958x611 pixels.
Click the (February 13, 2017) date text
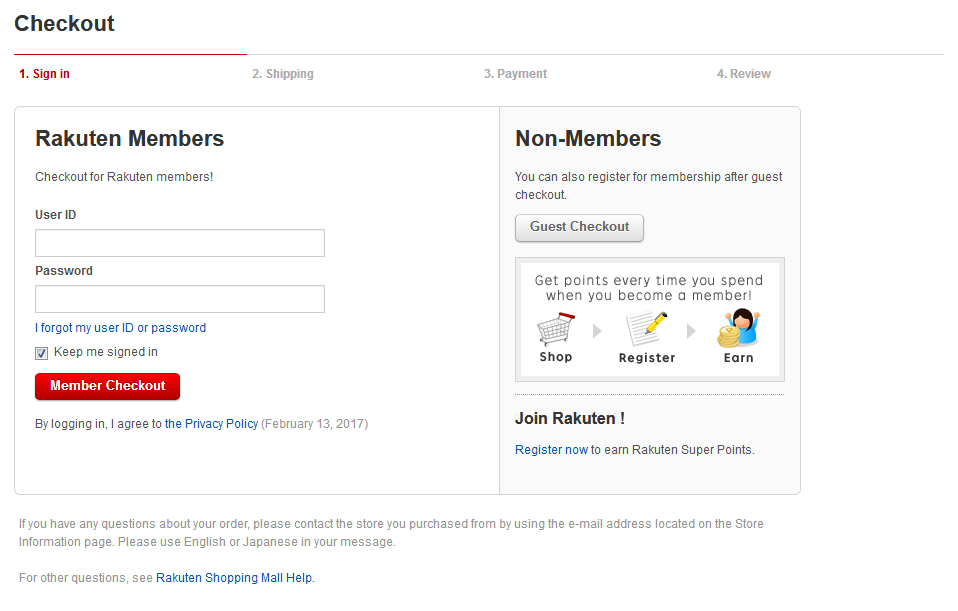[x=315, y=424]
